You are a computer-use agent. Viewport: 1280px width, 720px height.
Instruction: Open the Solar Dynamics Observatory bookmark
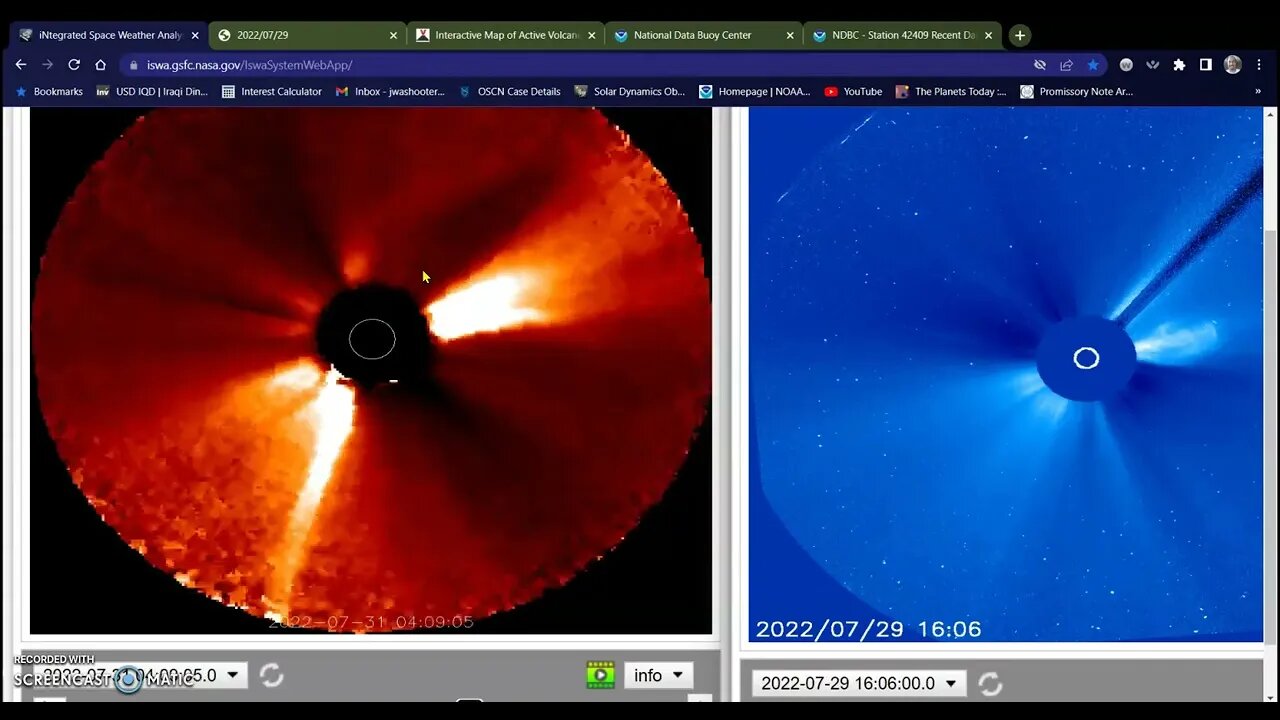pos(629,91)
